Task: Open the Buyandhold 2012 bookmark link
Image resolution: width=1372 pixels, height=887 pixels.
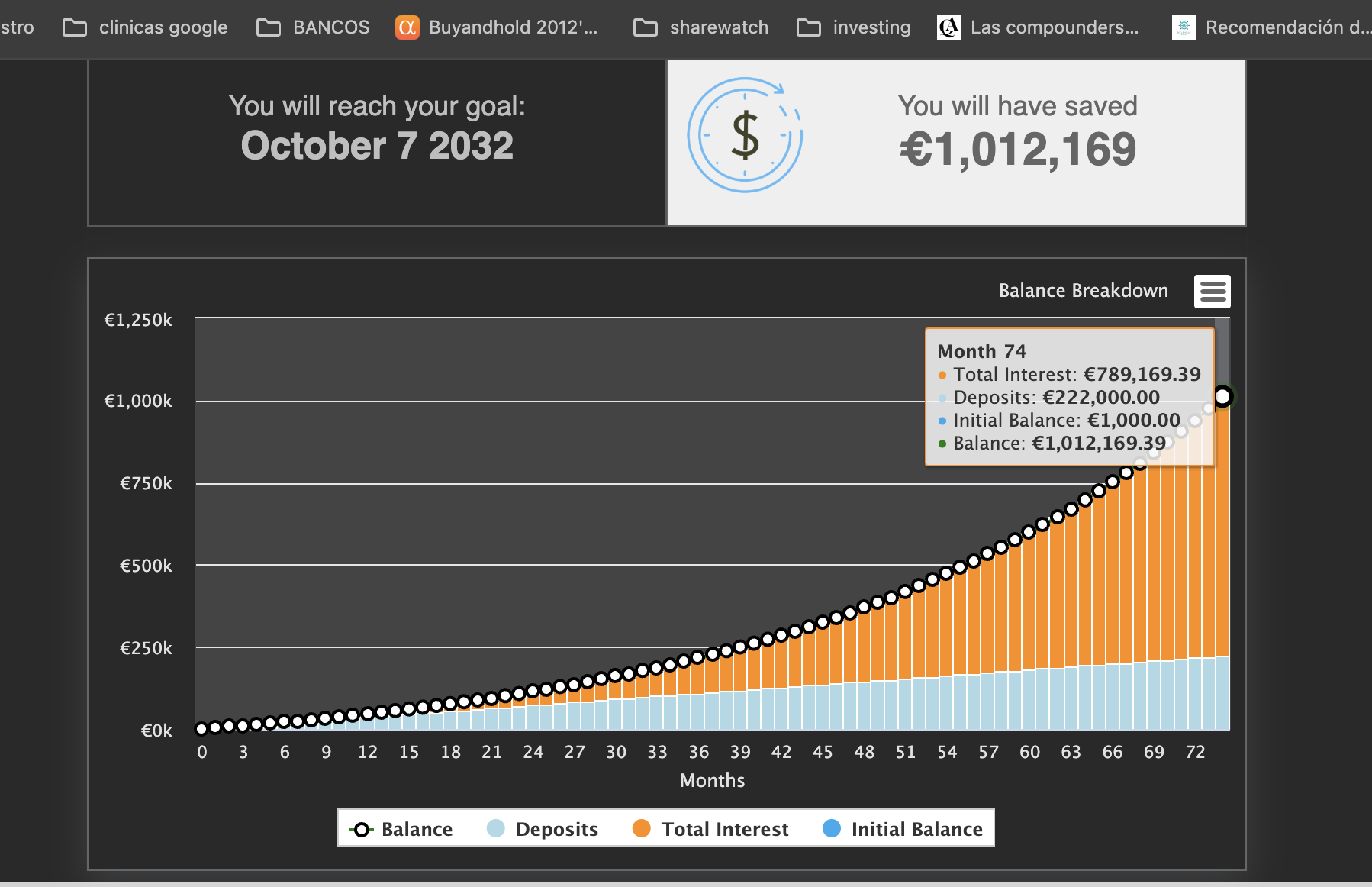Action: [x=513, y=27]
